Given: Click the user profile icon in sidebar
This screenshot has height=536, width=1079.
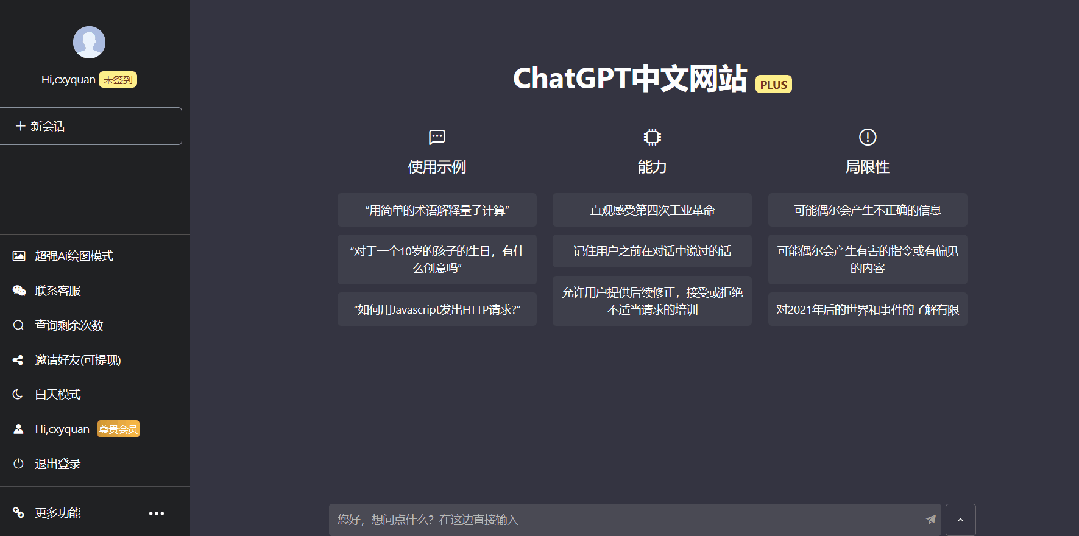Looking at the screenshot, I should pyautogui.click(x=19, y=429).
